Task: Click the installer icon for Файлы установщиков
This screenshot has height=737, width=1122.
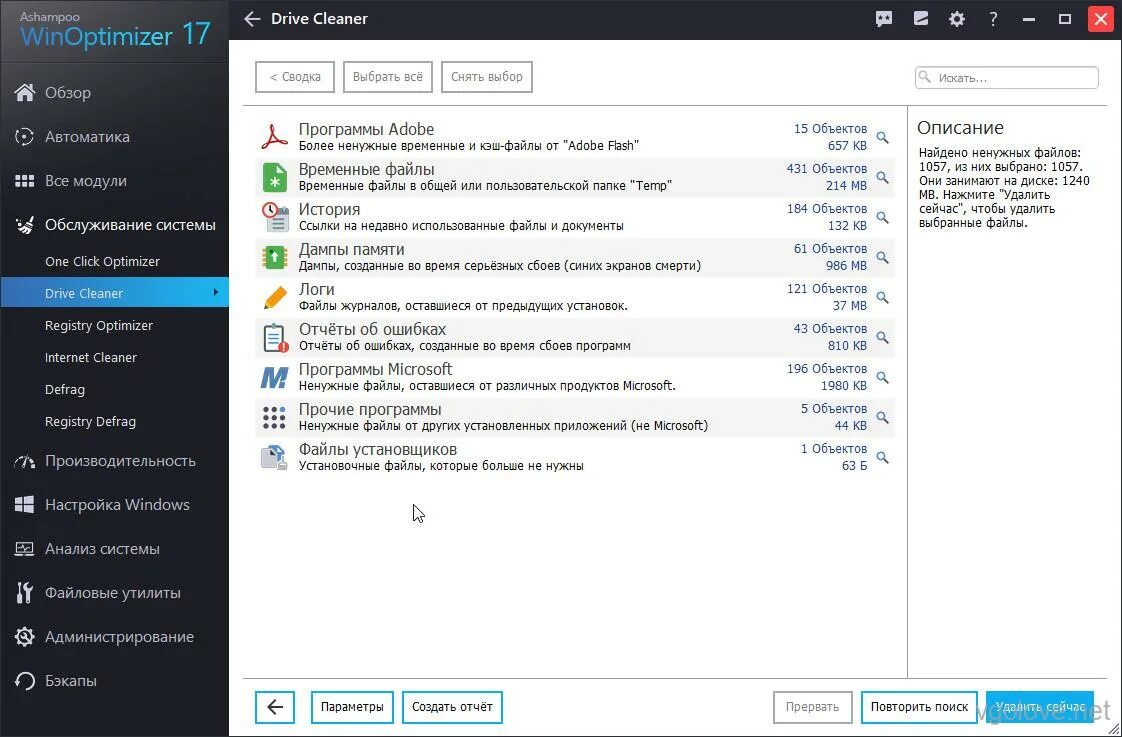Action: click(275, 457)
